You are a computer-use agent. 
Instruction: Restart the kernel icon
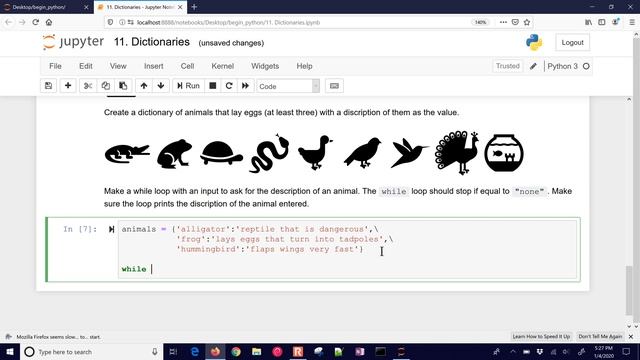click(229, 86)
